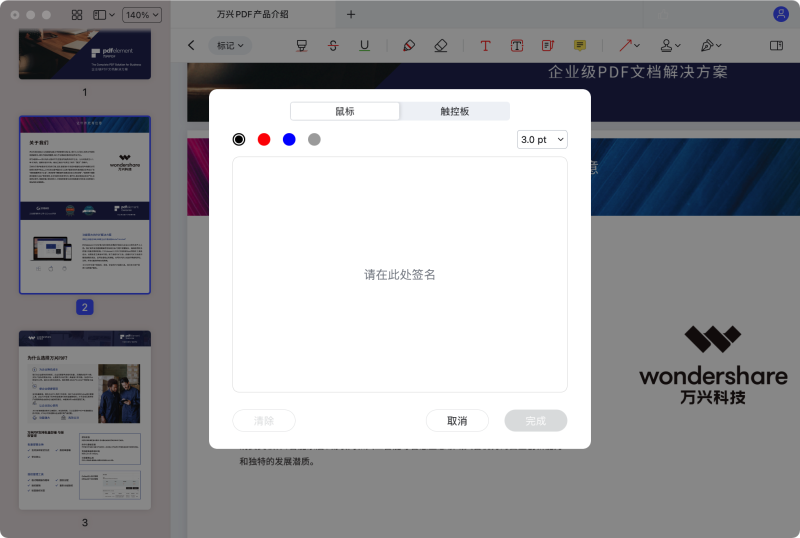Screen dimensions: 800x538
Task: Switch to the 鼠标 tab
Action: tap(344, 111)
